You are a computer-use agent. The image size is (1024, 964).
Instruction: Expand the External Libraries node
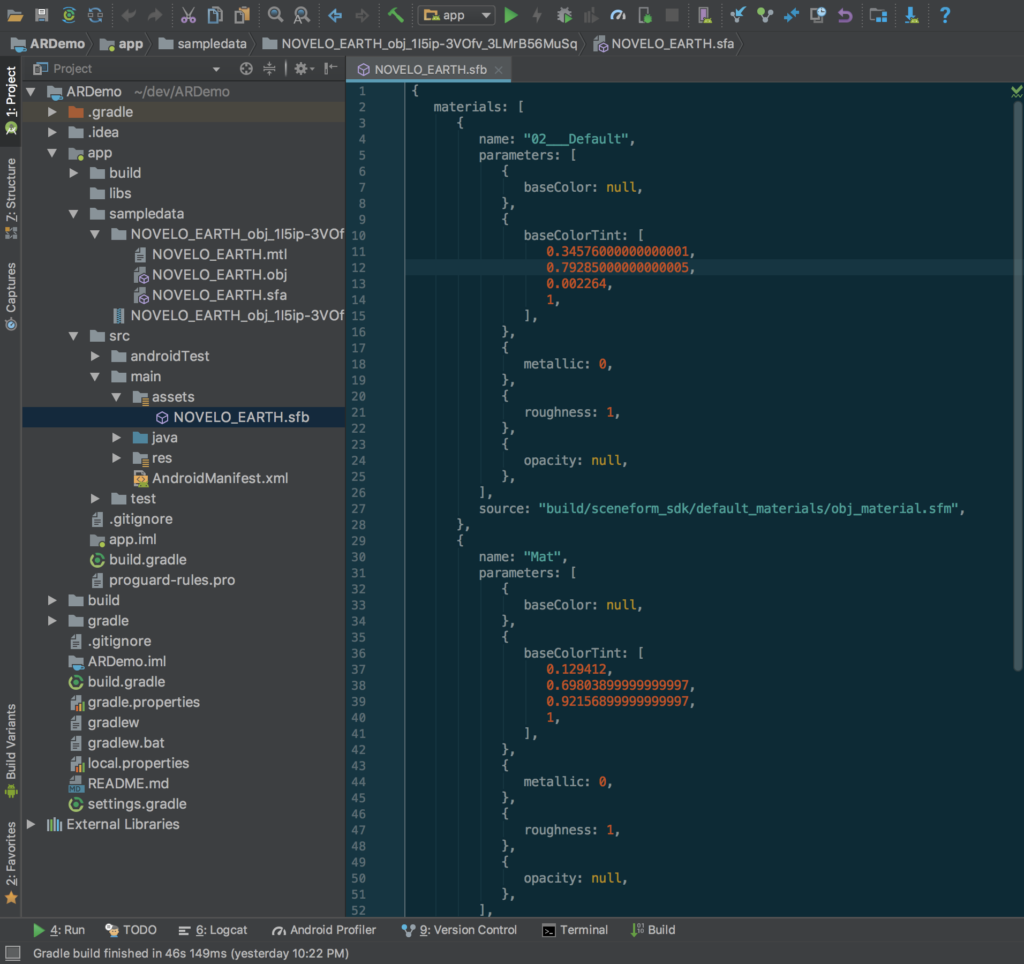point(31,825)
